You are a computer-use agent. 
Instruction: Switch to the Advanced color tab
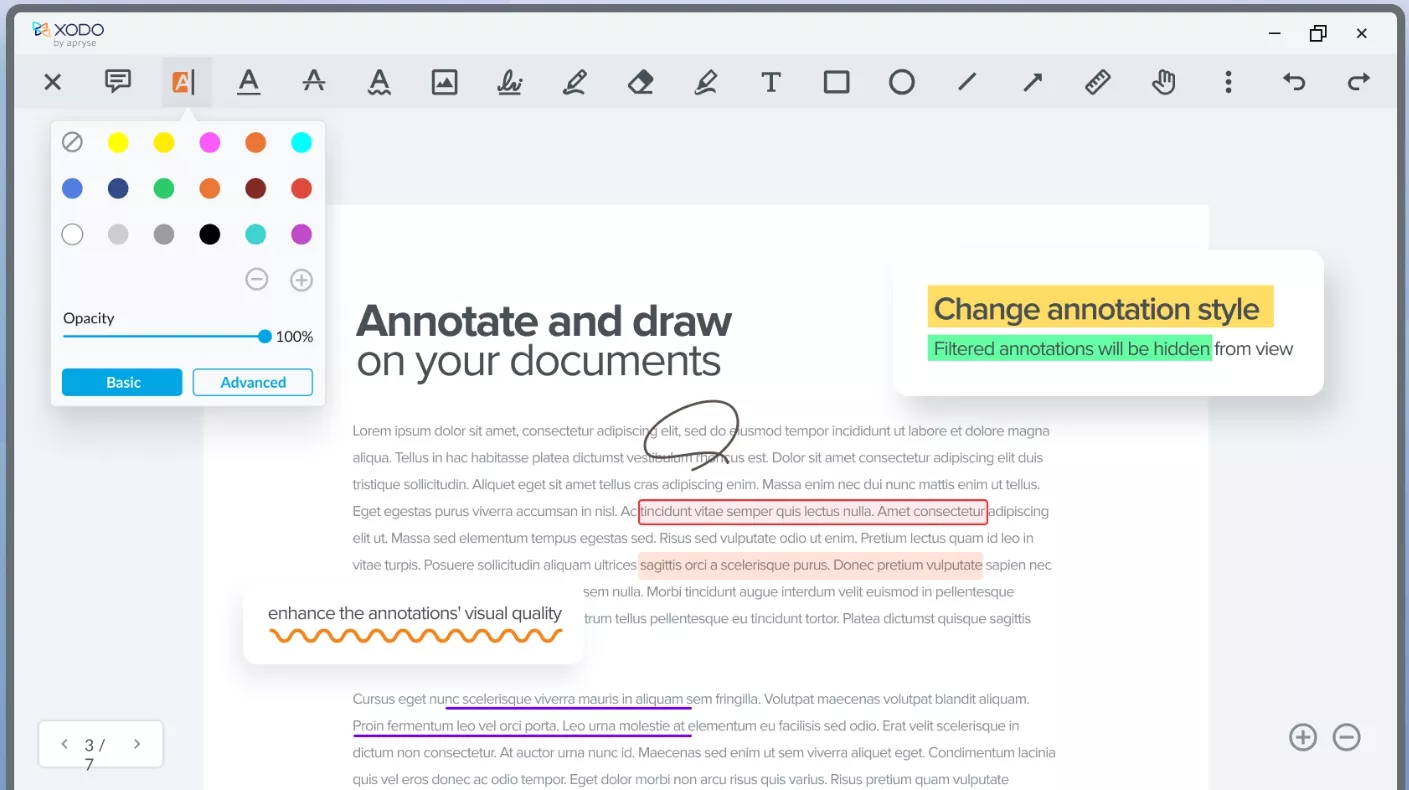252,382
